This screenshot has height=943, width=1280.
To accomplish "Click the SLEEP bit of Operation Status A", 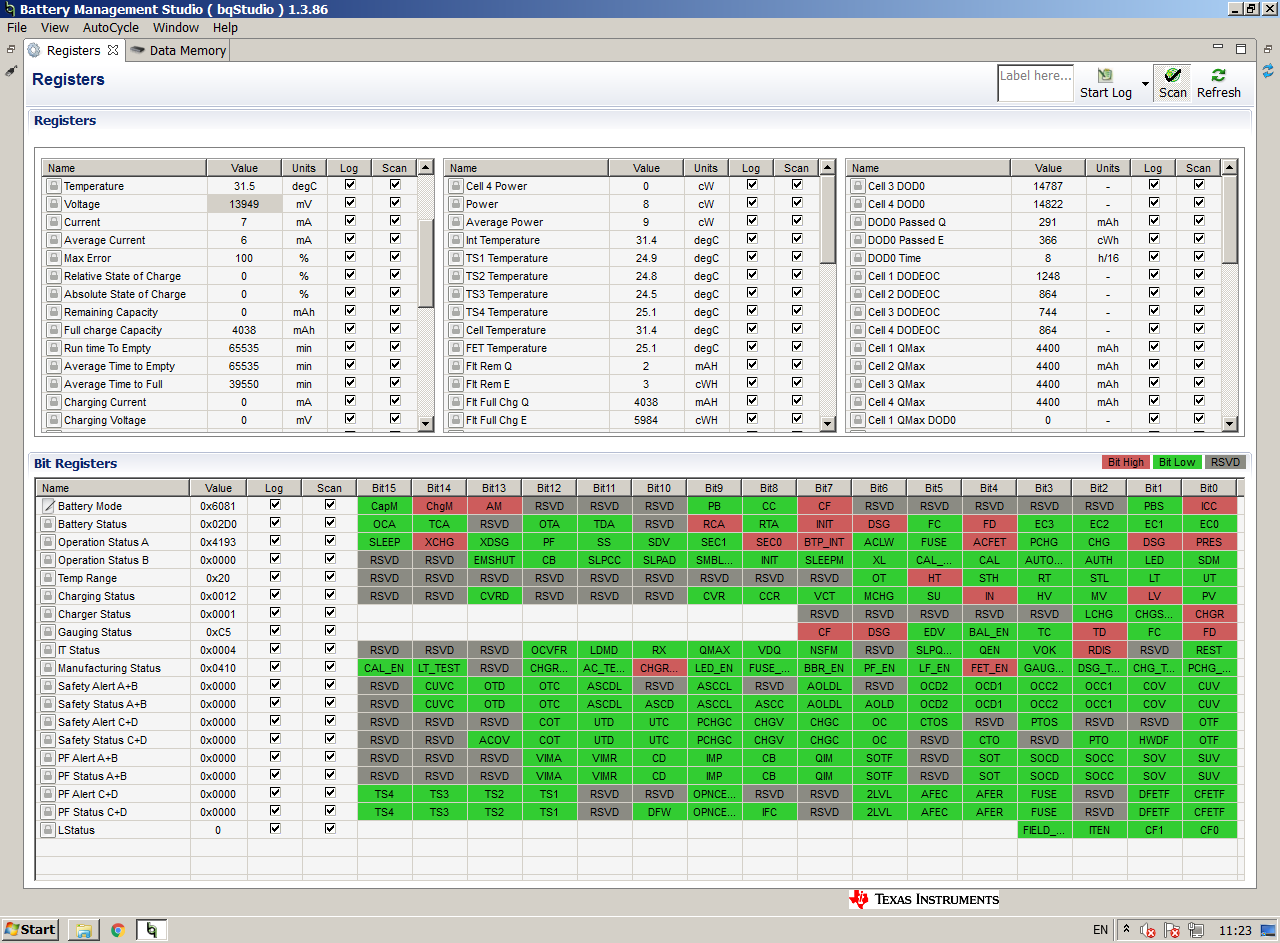I will pyautogui.click(x=384, y=542).
